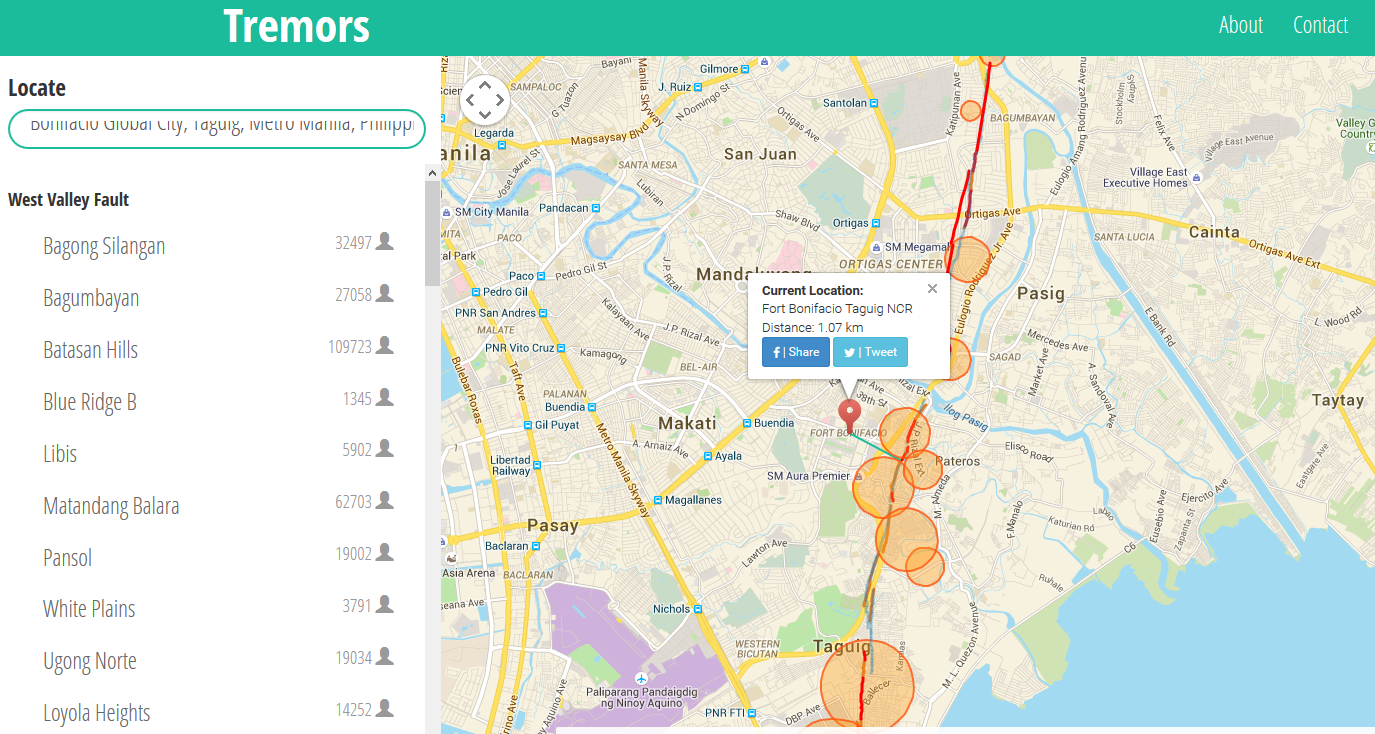The height and width of the screenshot is (734, 1375).
Task: Select Ugong Norte in the list
Action: [x=90, y=661]
